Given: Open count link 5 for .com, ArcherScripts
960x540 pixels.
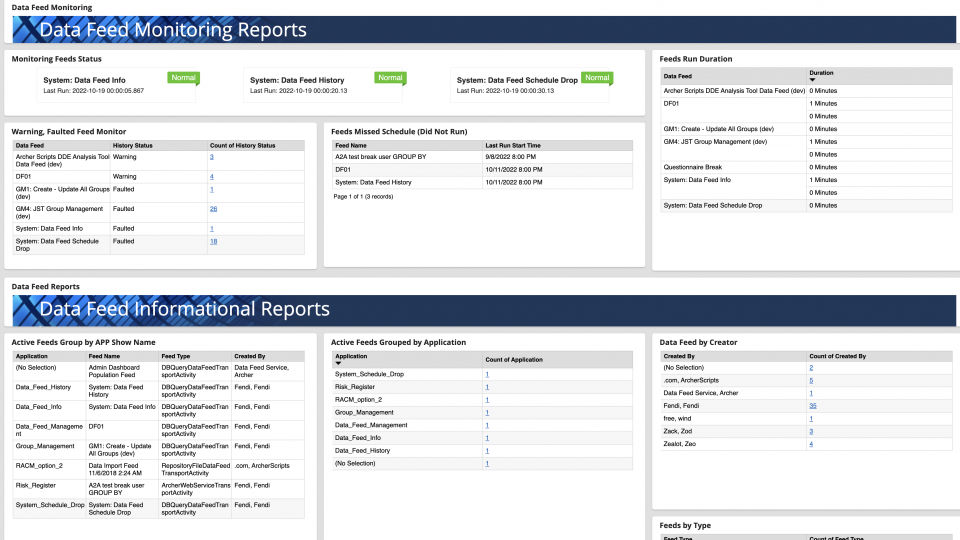Looking at the screenshot, I should pos(811,381).
